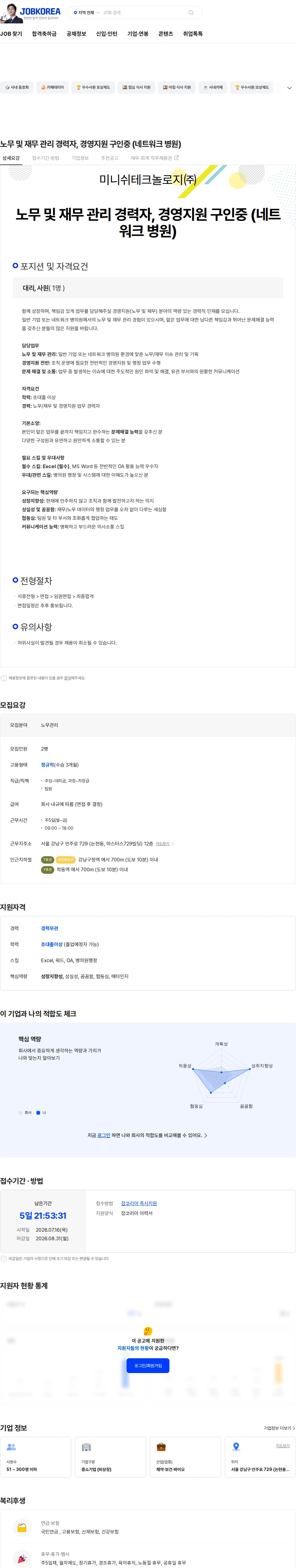Click the 문의 link under posting

click(x=68, y=678)
